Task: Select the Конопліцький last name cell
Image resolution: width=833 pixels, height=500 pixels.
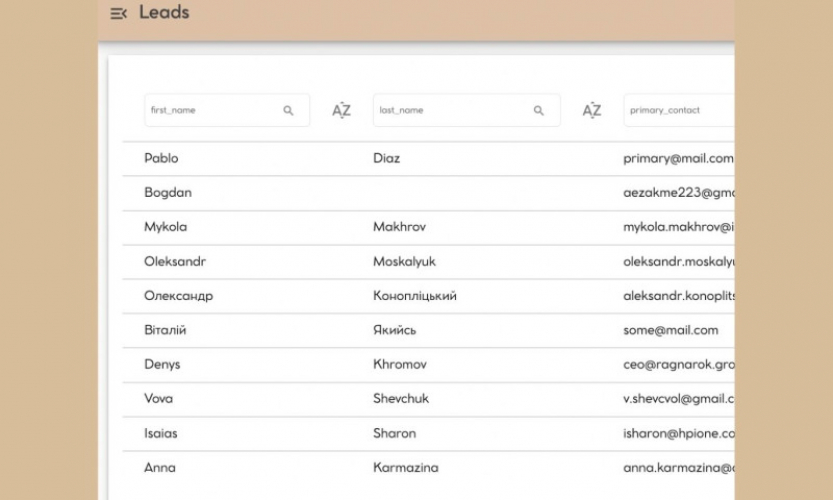Action: point(414,296)
